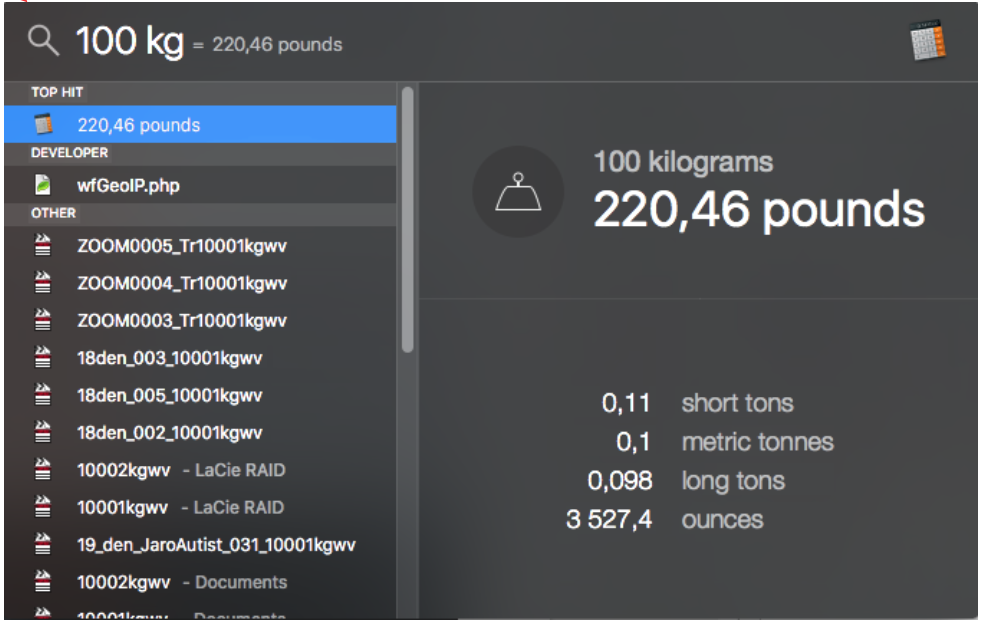Open the Calculator icon in search bar

927,42
